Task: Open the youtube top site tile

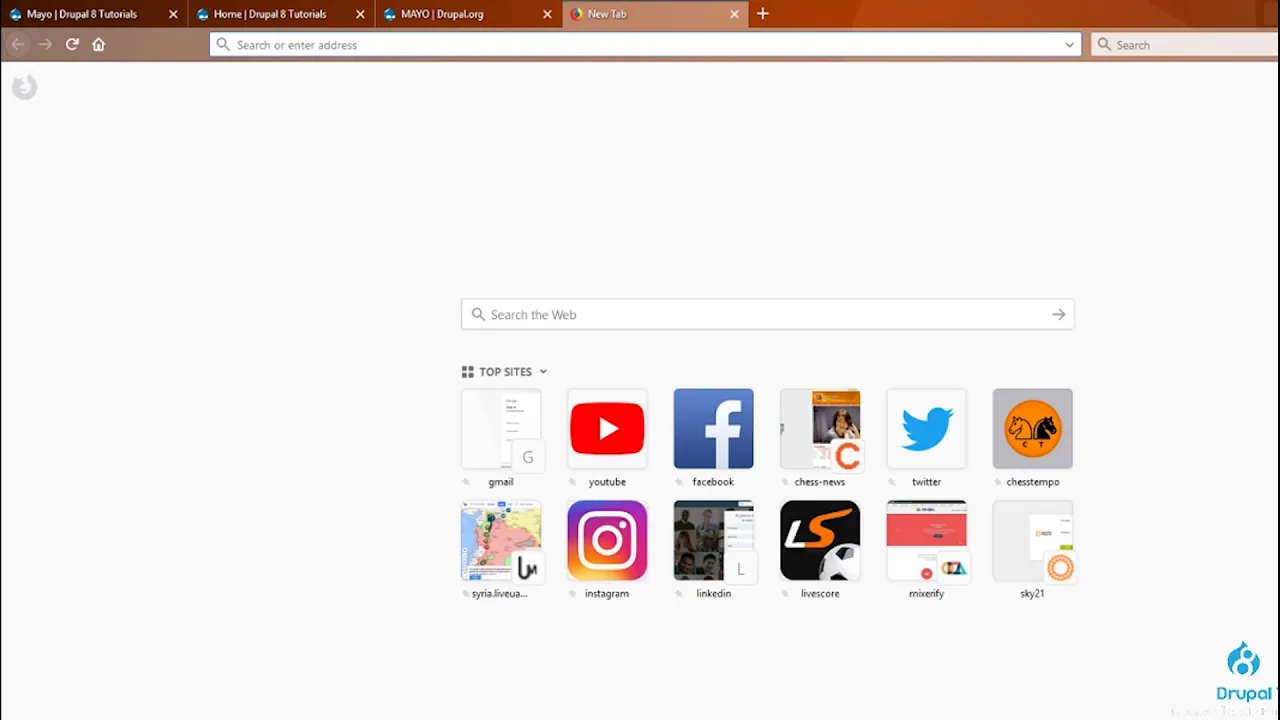Action: tap(607, 428)
